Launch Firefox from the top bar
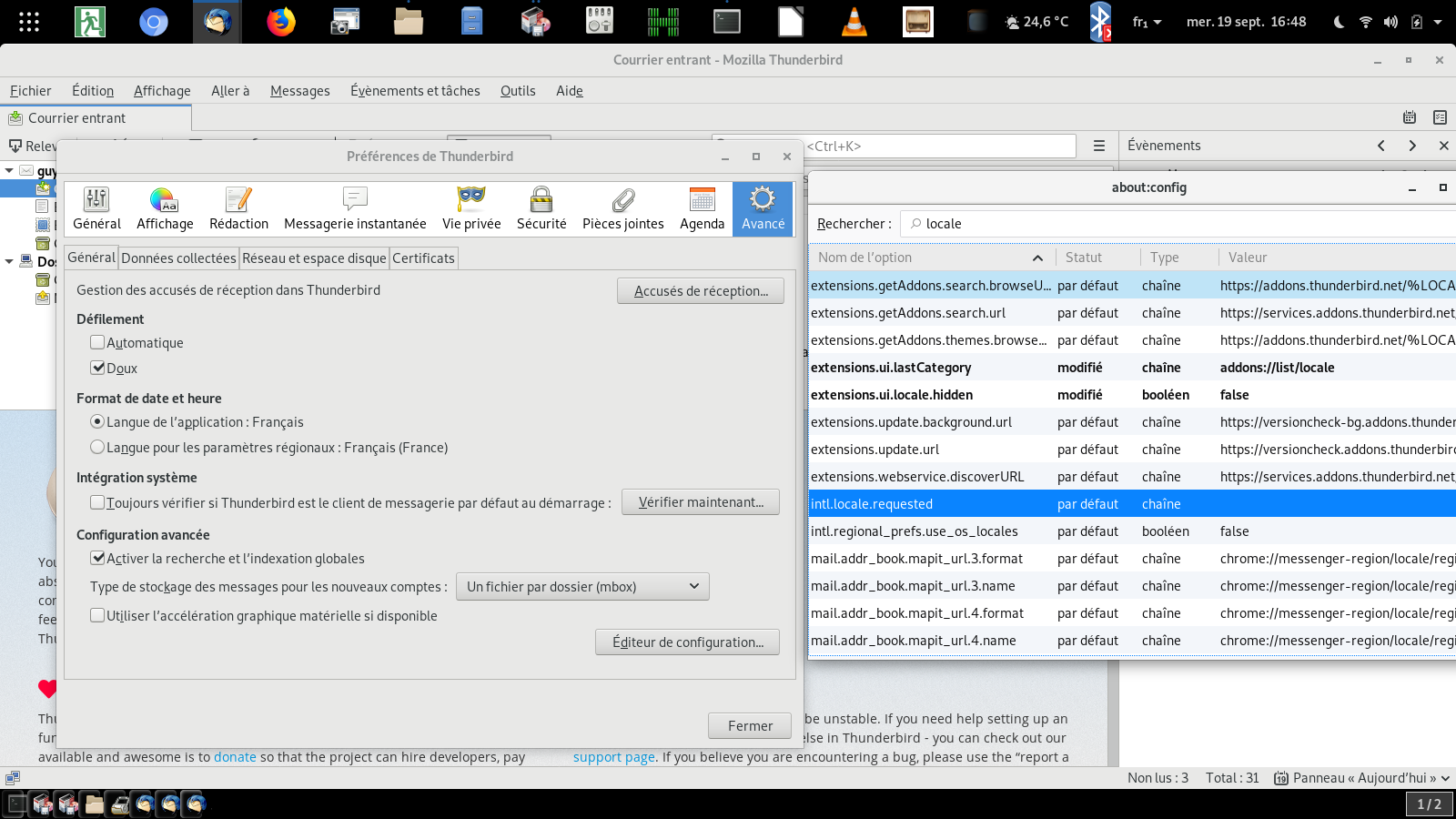The width and height of the screenshot is (1456, 819). (281, 22)
